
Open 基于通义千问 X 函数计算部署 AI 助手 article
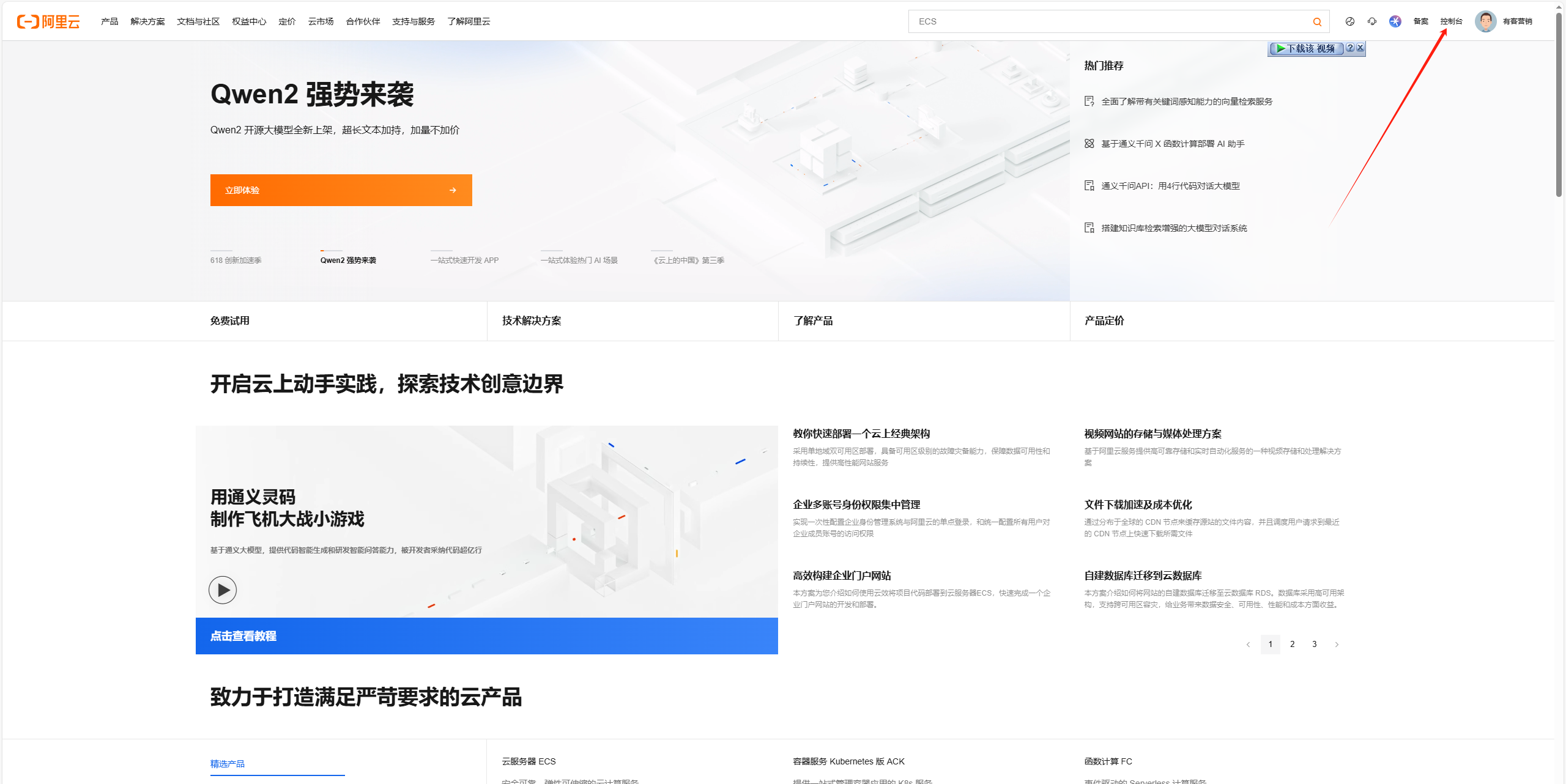(1173, 144)
